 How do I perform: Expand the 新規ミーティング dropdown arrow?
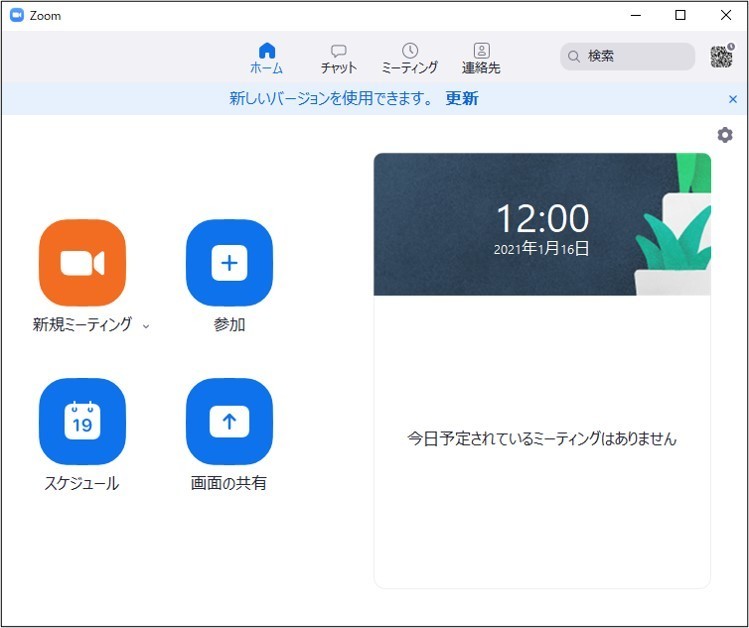coord(146,326)
